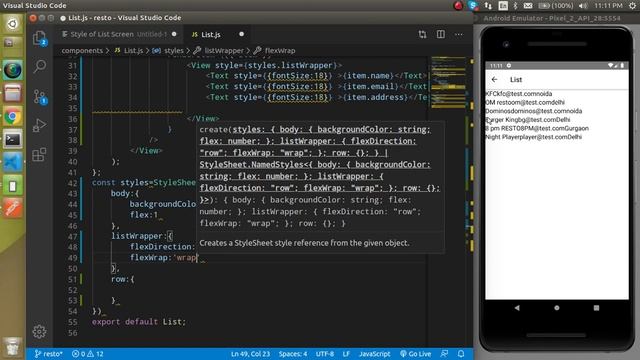Click the flexWrap breadcrumb

pyautogui.click(x=280, y=51)
